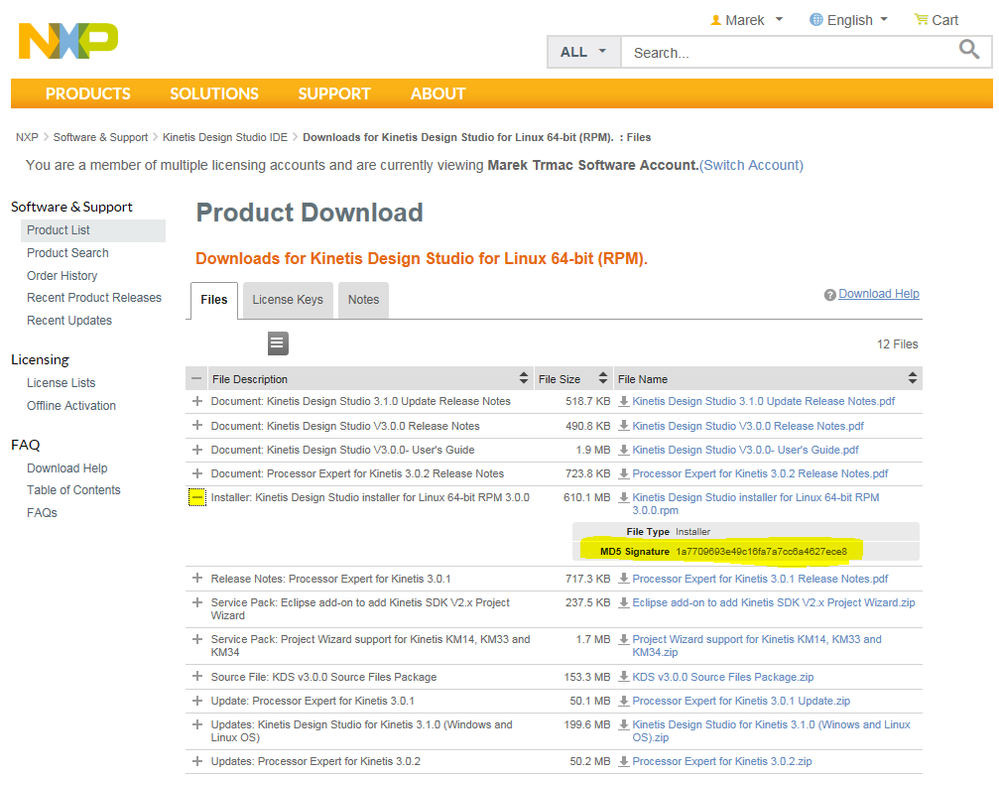Expand Update Processor Expert 3.0.1 row

[x=197, y=701]
